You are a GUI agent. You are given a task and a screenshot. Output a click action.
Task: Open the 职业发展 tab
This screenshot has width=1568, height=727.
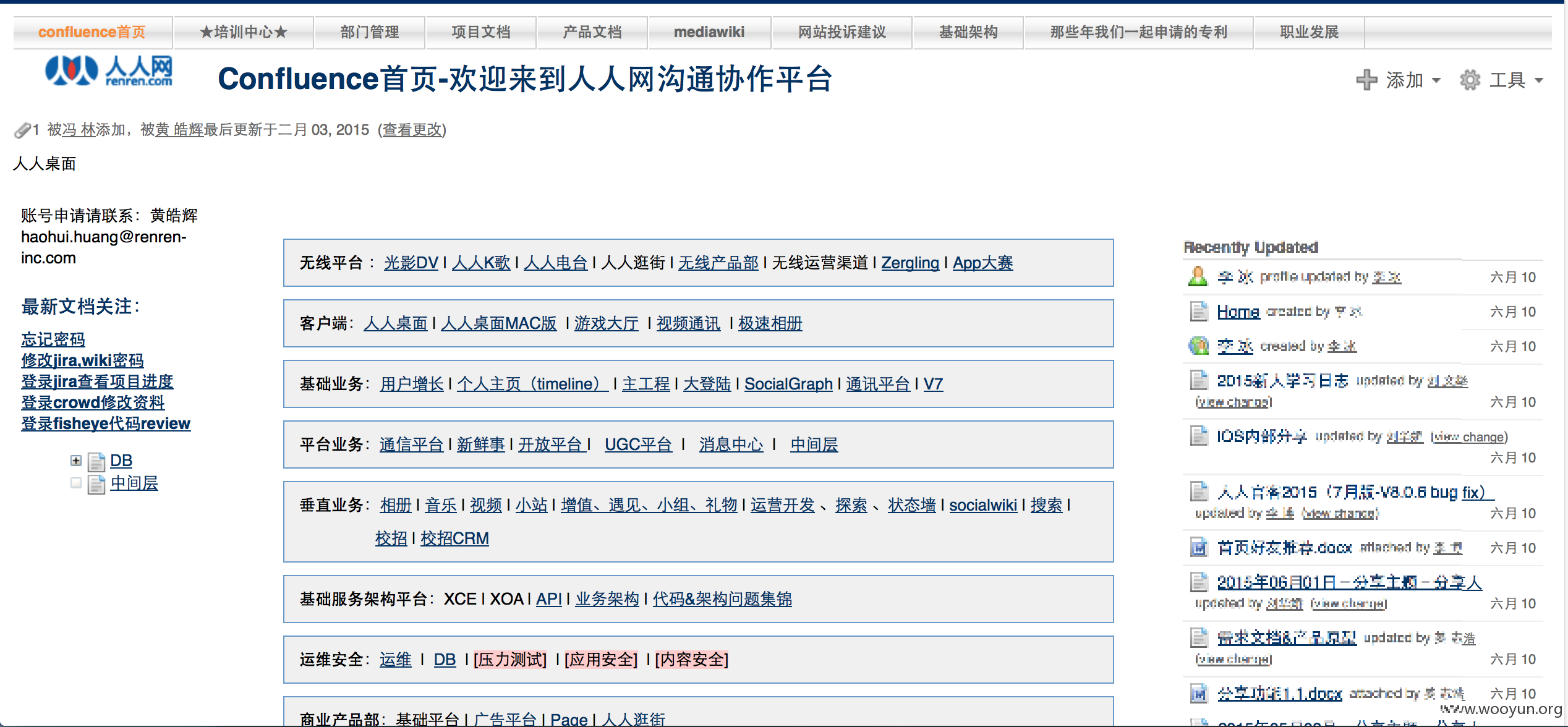click(1310, 32)
